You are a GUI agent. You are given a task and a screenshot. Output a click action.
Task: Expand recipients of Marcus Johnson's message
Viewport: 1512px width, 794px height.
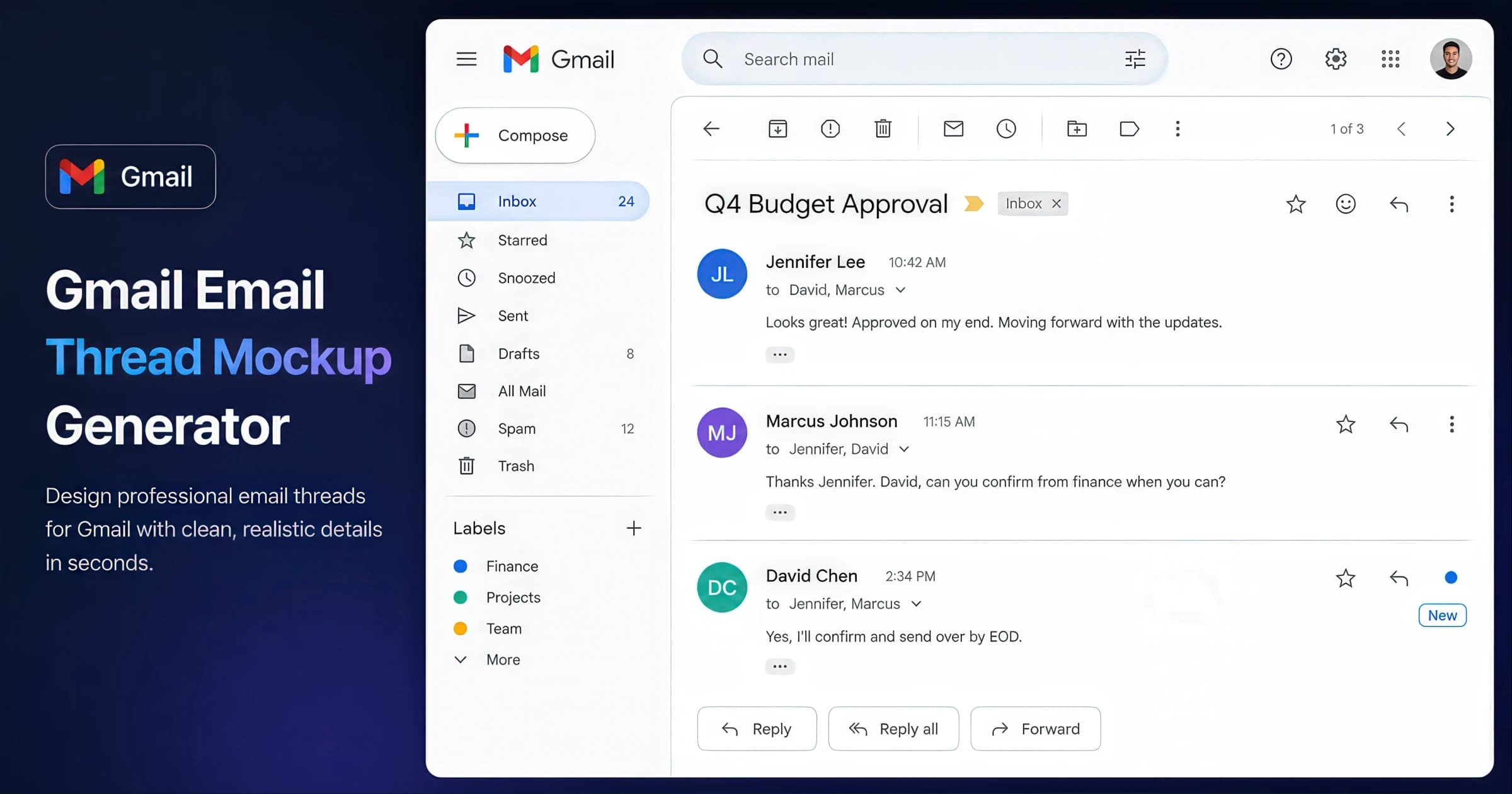(904, 449)
